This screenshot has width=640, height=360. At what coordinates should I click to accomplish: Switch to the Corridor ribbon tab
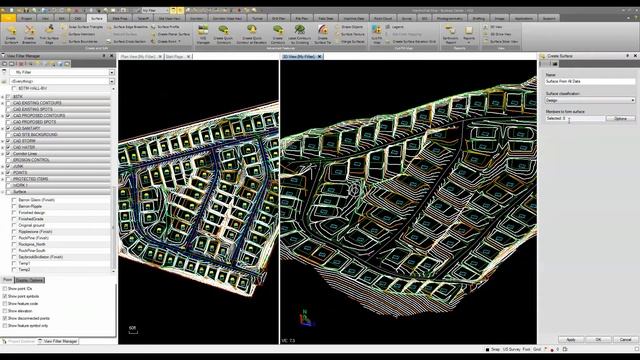click(196, 18)
